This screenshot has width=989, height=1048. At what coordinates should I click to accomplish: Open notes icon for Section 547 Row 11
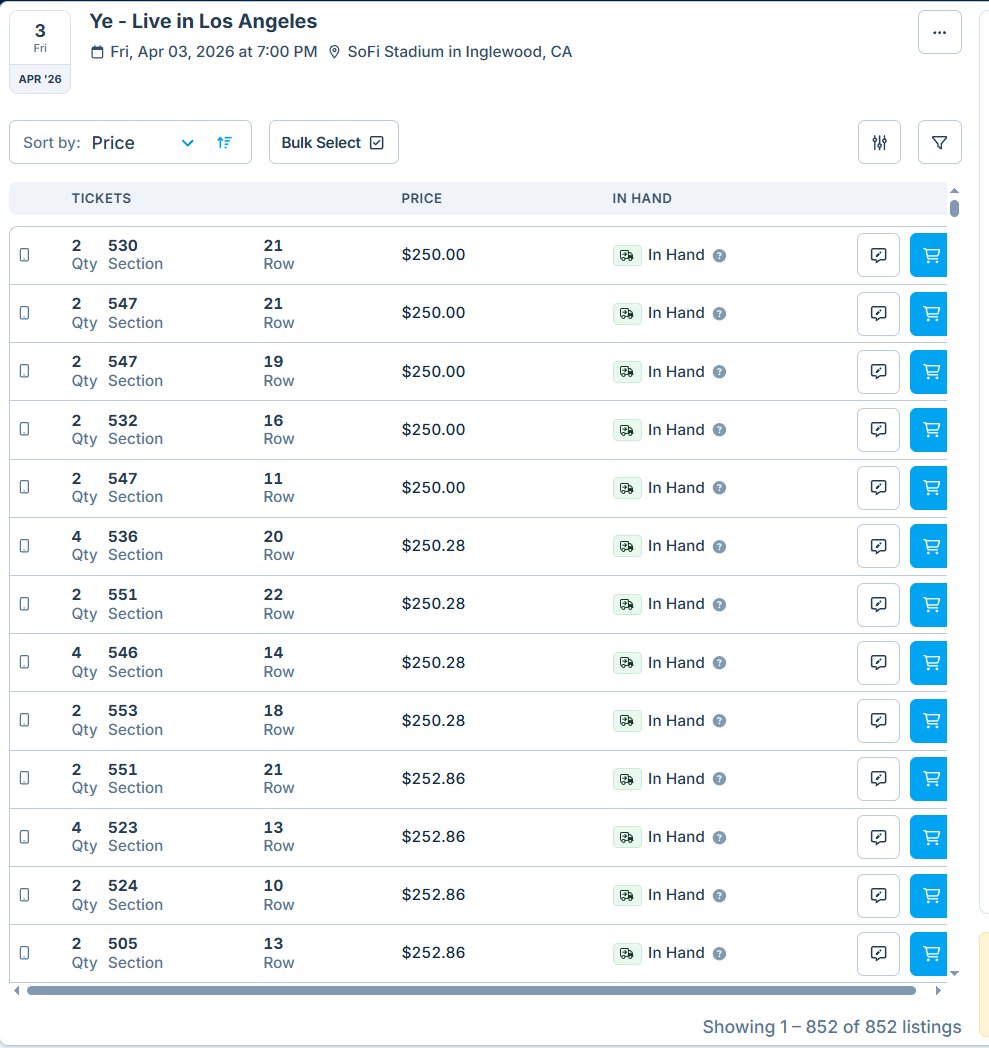click(878, 488)
